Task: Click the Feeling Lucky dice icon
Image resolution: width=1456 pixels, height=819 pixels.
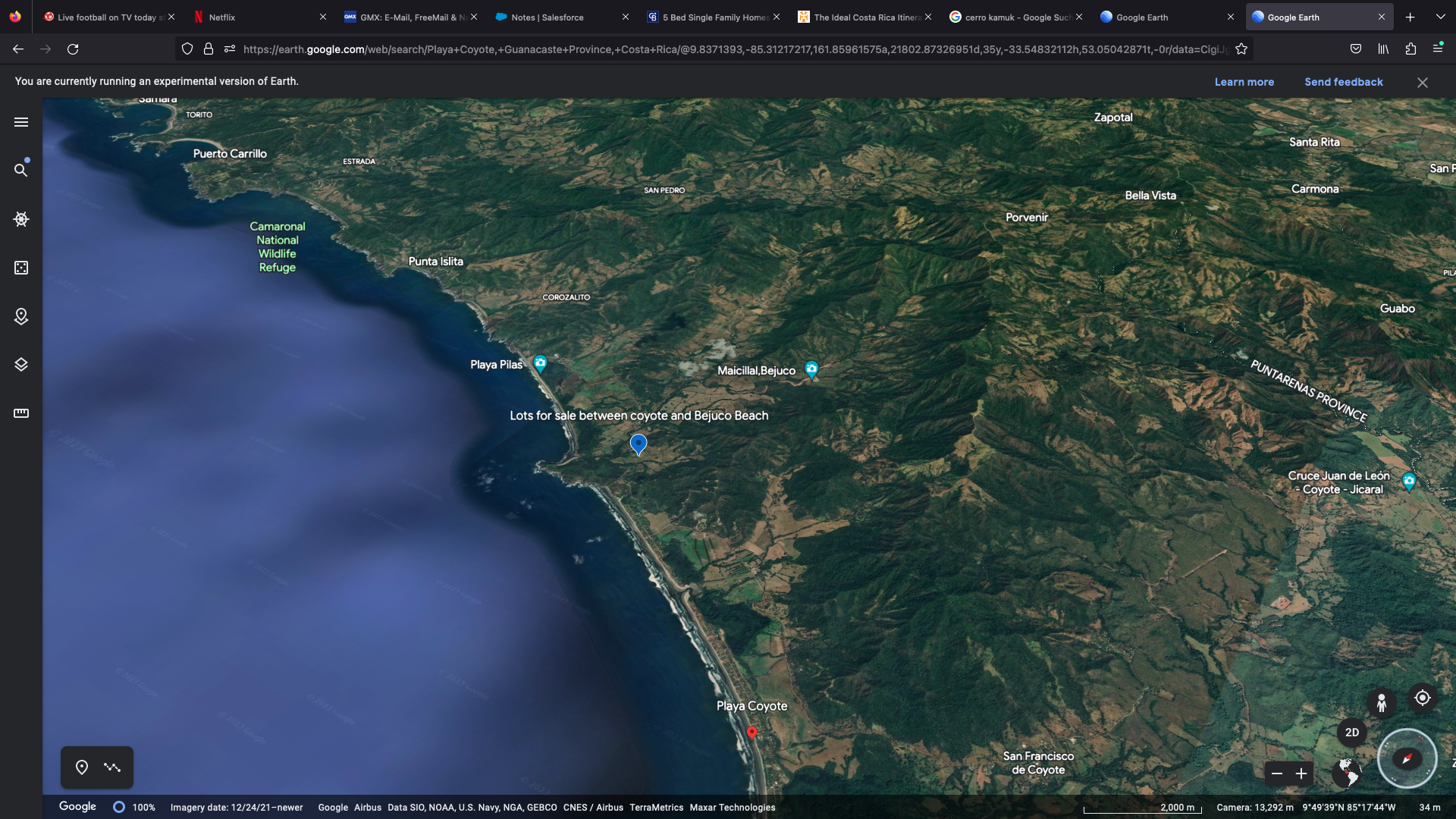Action: 20,268
